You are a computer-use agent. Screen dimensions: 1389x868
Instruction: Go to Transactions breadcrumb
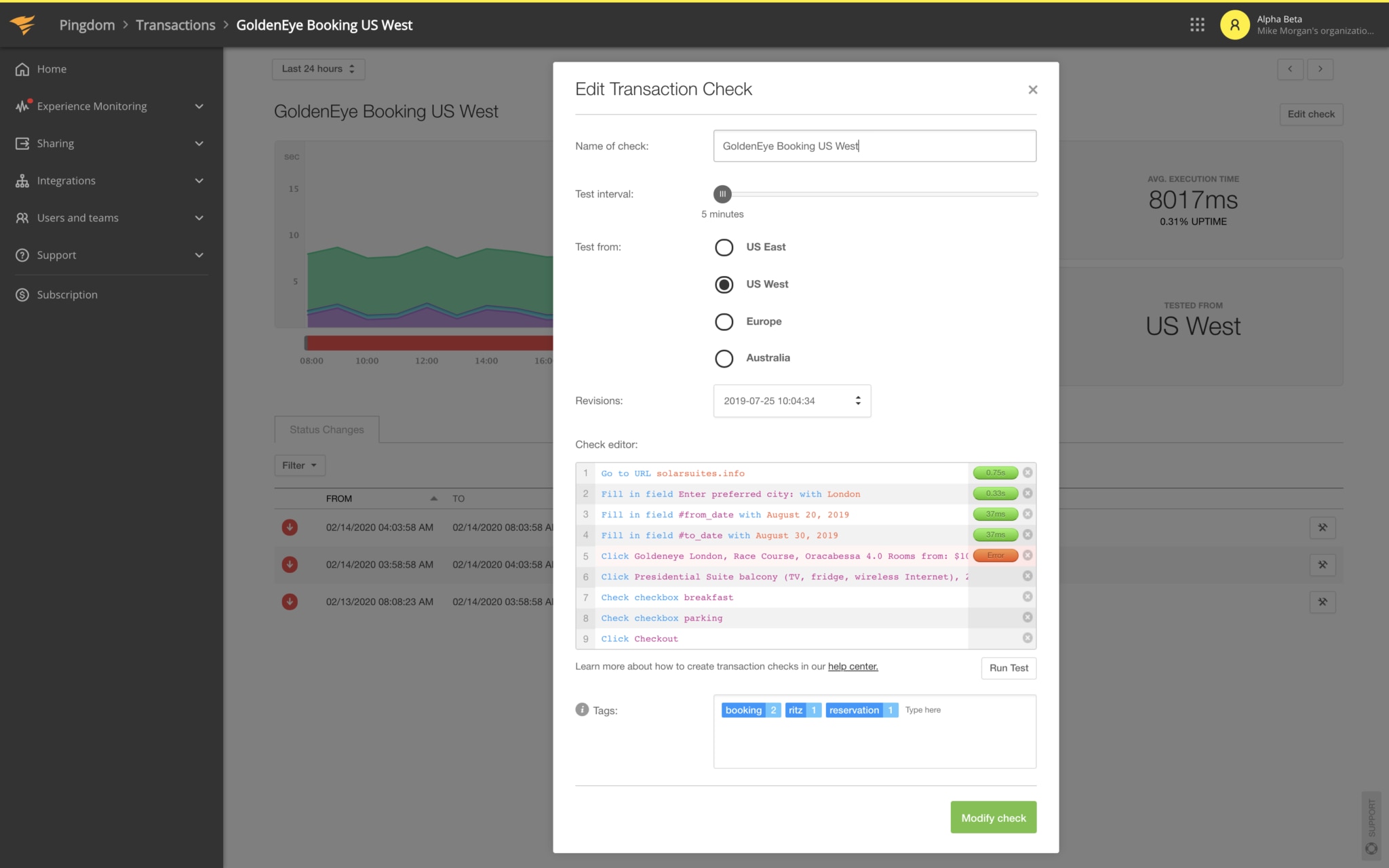pos(175,25)
